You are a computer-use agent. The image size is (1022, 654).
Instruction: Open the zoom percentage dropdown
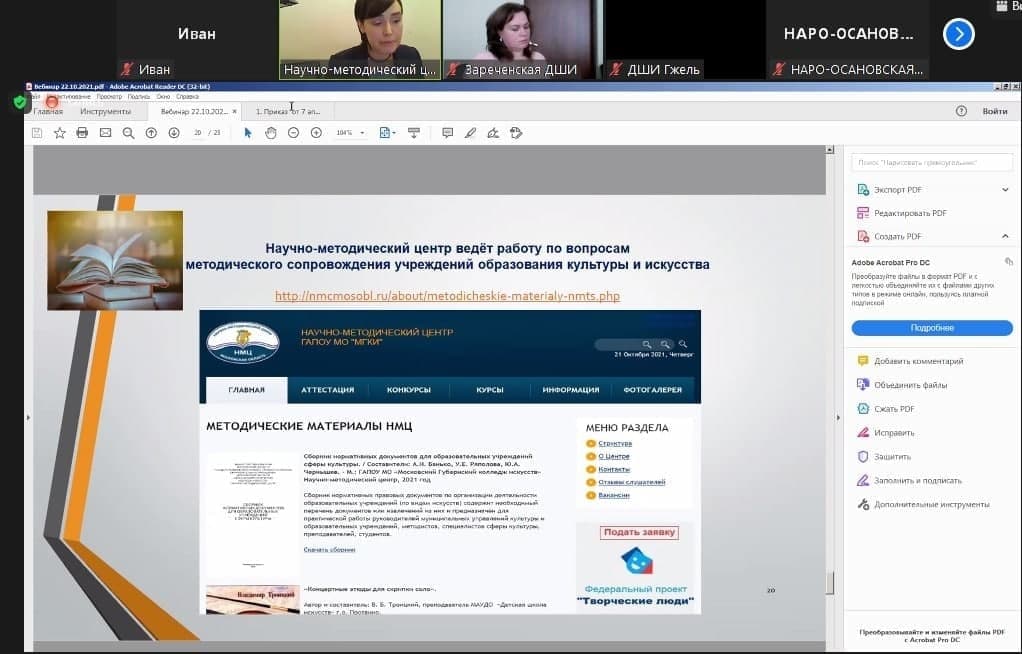(x=362, y=133)
